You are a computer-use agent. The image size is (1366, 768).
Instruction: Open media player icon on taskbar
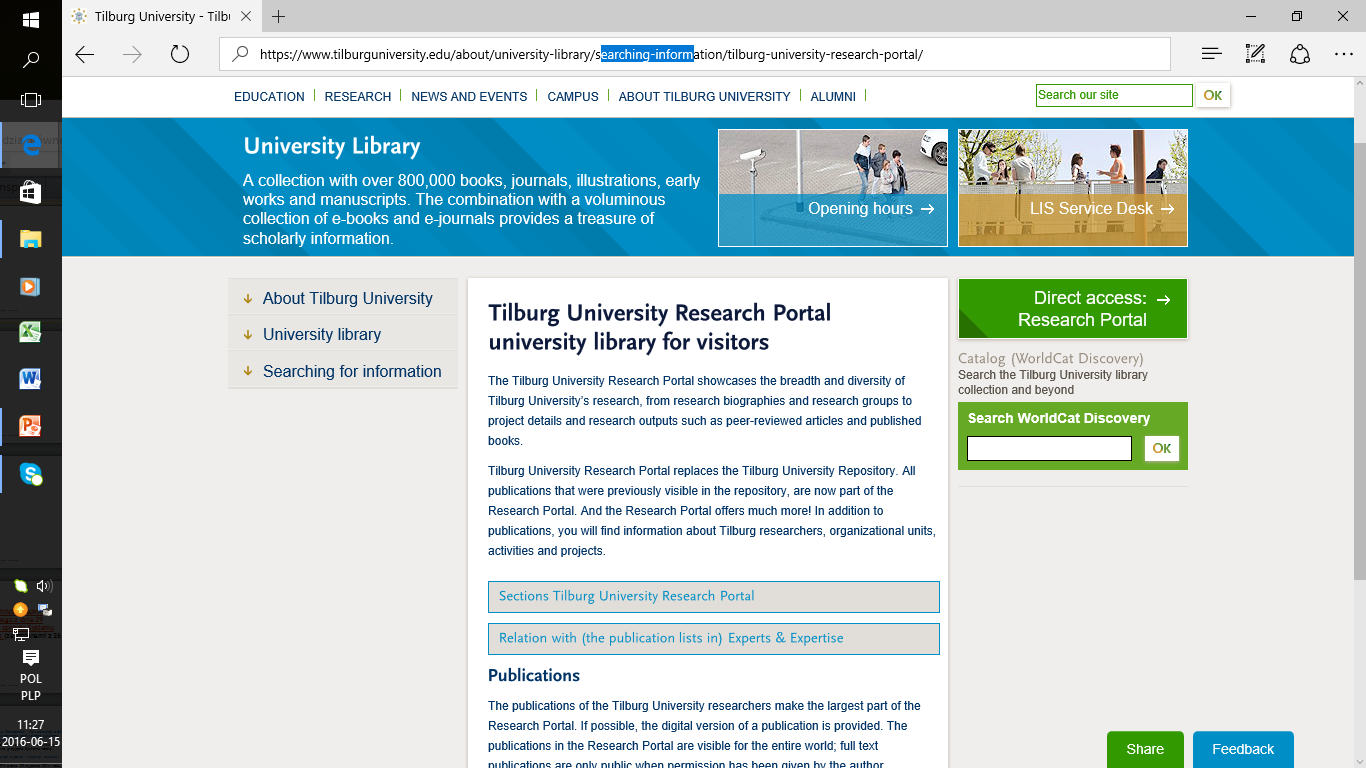[x=30, y=286]
